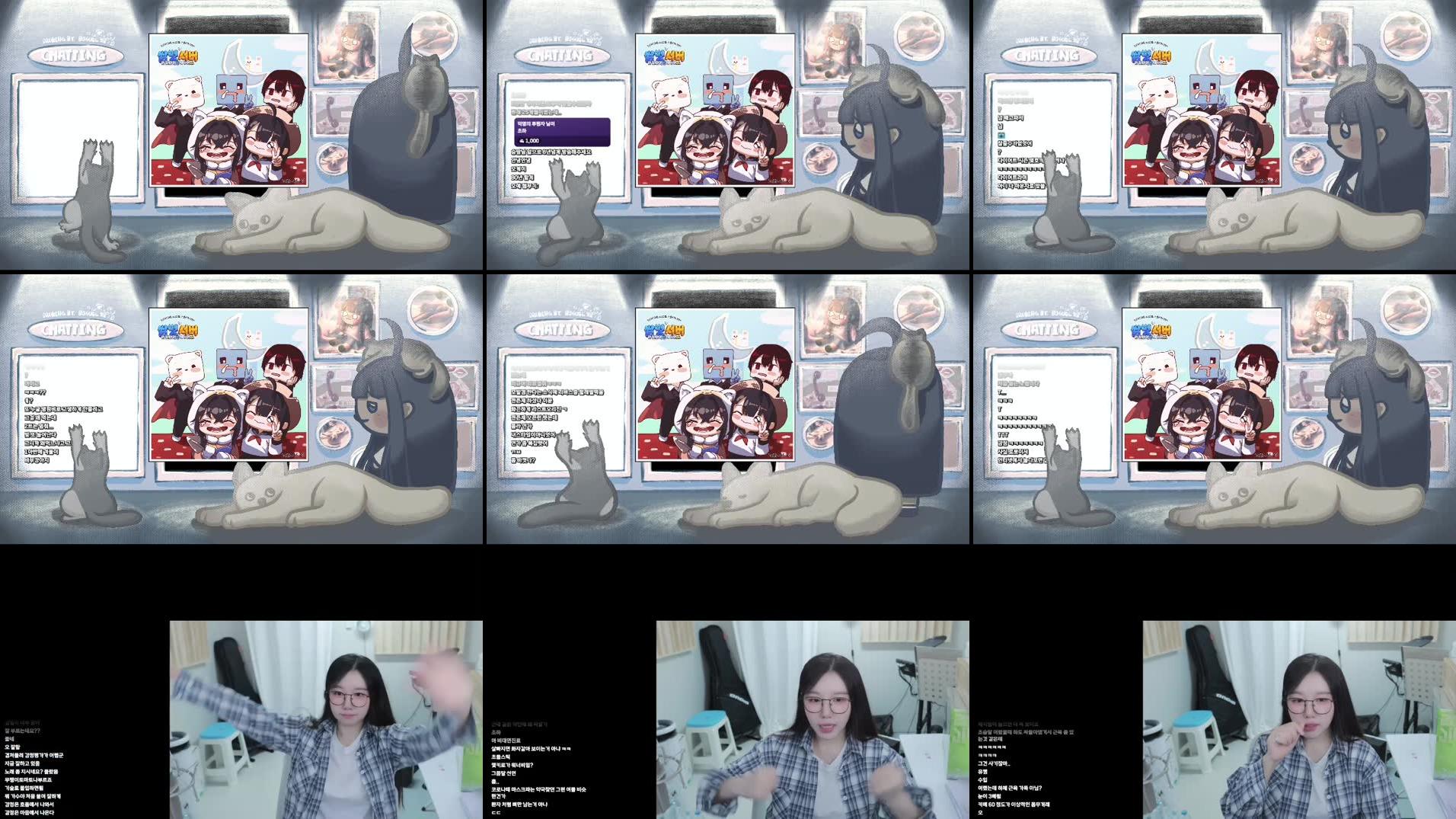The width and height of the screenshot is (1456, 819).
Task: Click the chat line '수입'
Action: tap(982, 780)
